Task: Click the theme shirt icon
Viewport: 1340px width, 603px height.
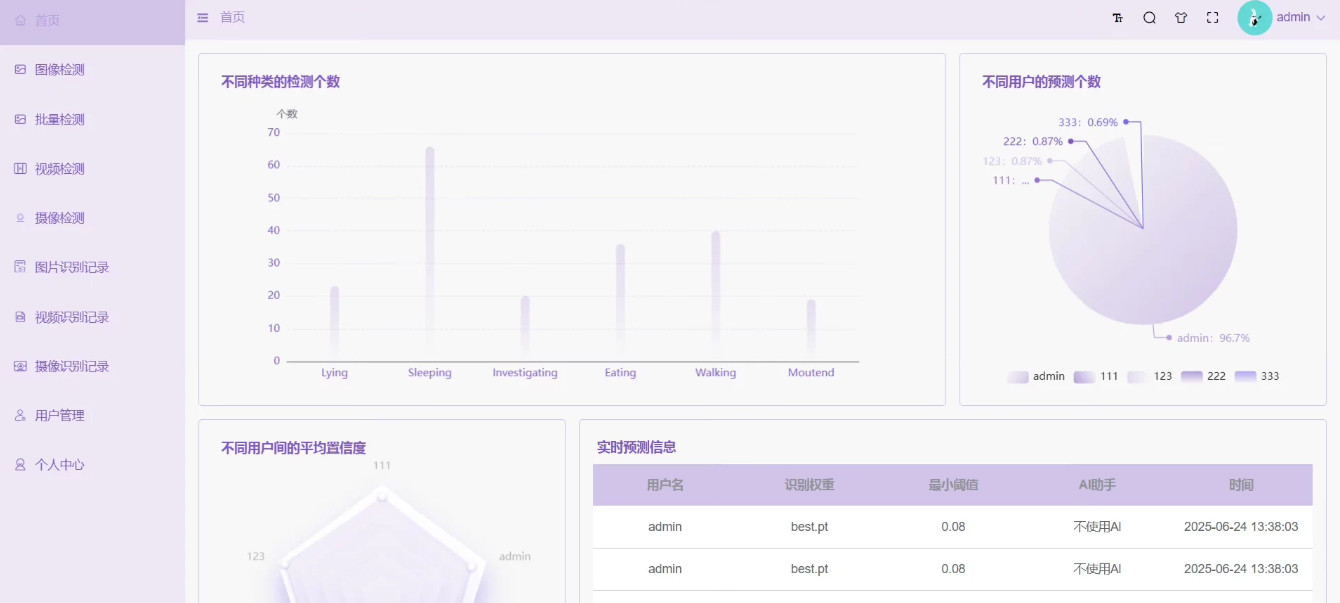Action: (1181, 18)
